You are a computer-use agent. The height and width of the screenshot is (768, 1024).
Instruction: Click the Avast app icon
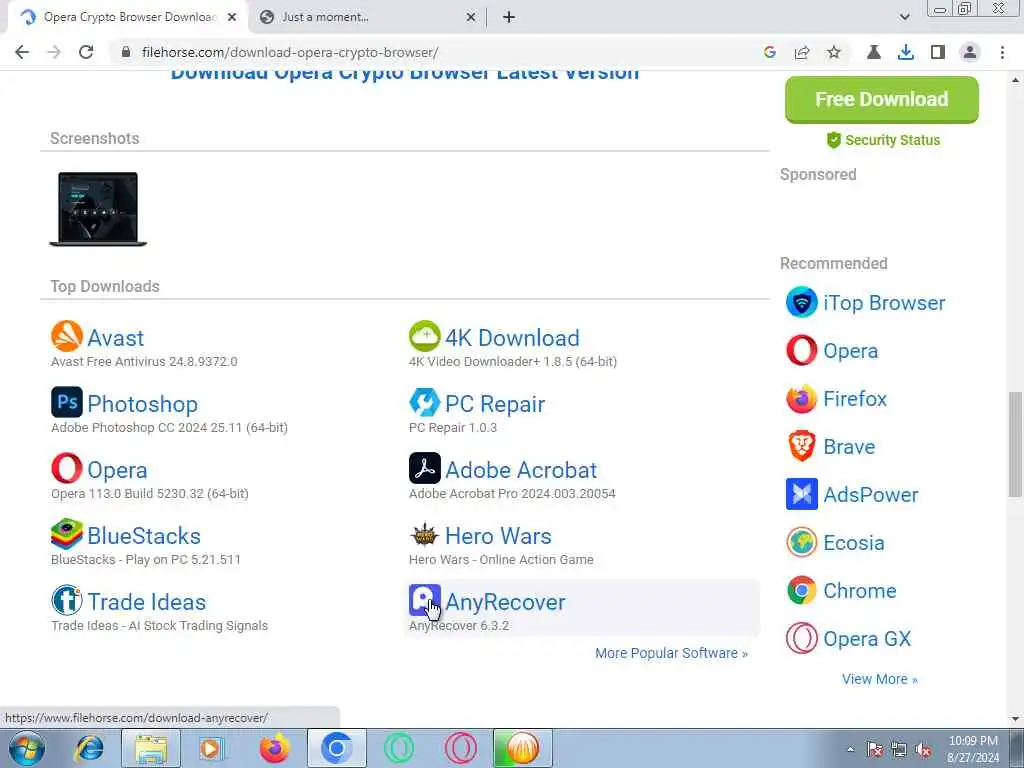coord(67,336)
